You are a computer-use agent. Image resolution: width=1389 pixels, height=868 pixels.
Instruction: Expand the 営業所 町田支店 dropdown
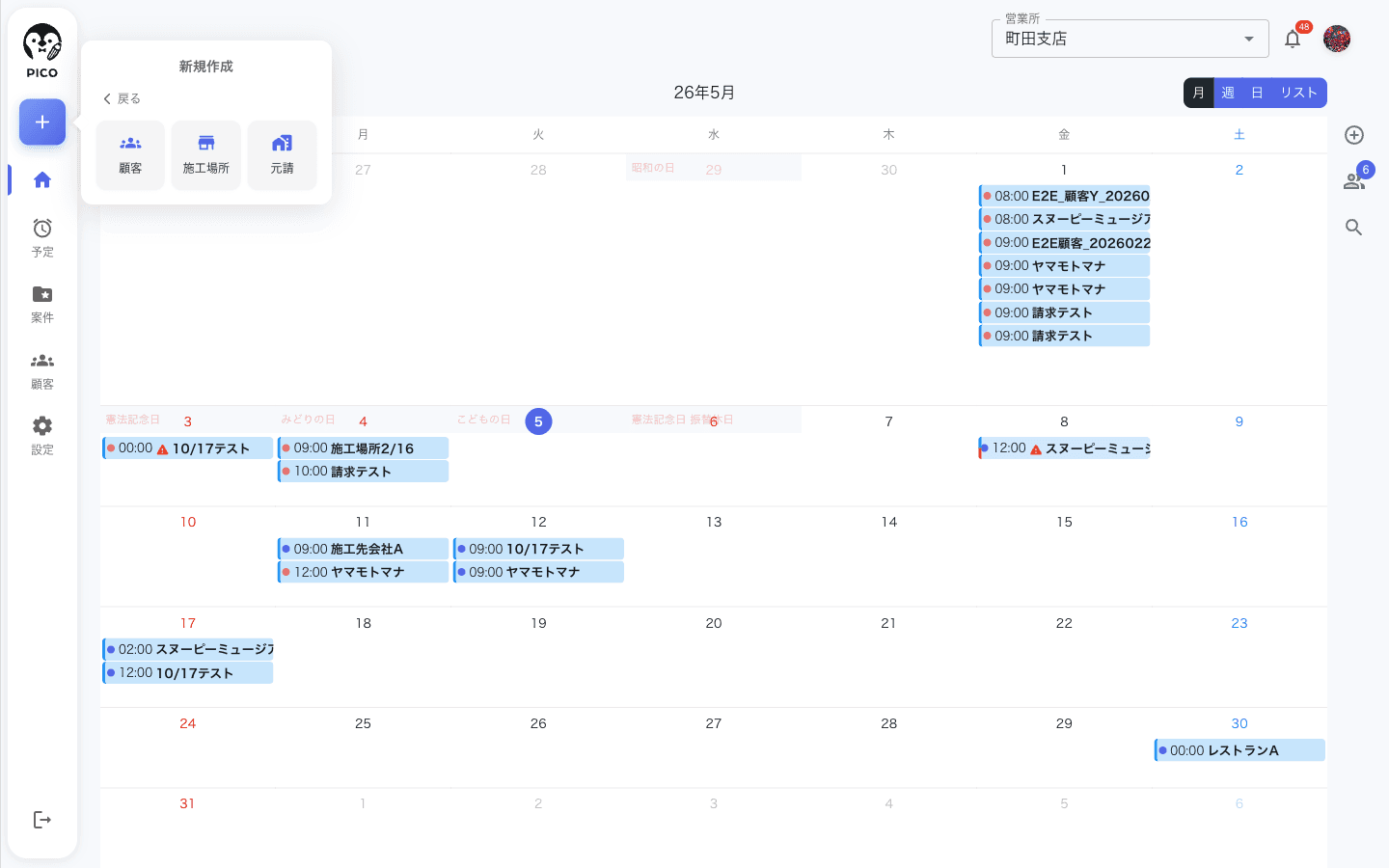(1130, 39)
